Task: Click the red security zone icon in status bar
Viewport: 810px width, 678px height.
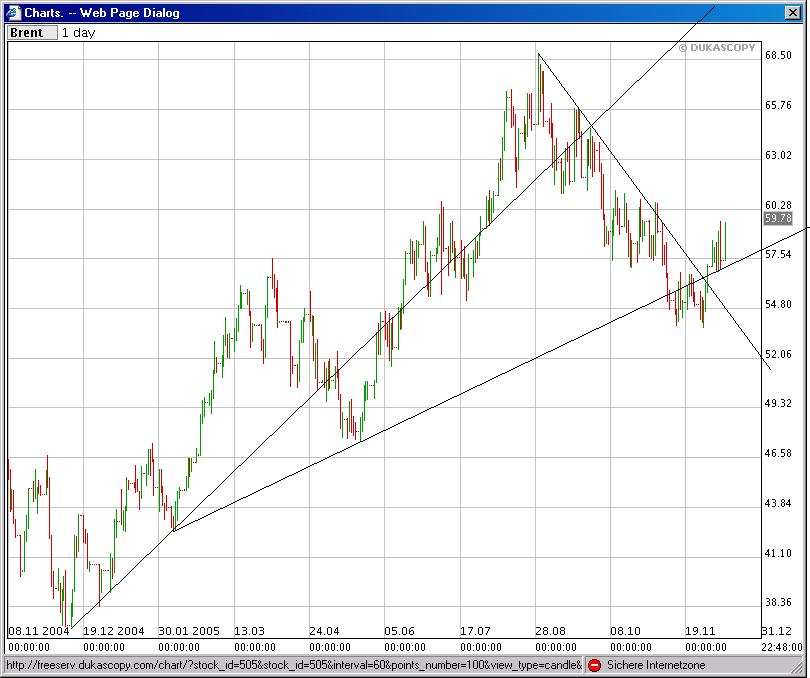Action: (595, 665)
